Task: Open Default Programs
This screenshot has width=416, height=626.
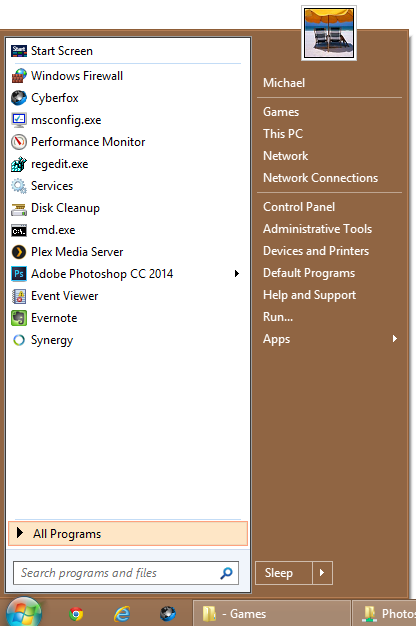Action: click(x=309, y=273)
